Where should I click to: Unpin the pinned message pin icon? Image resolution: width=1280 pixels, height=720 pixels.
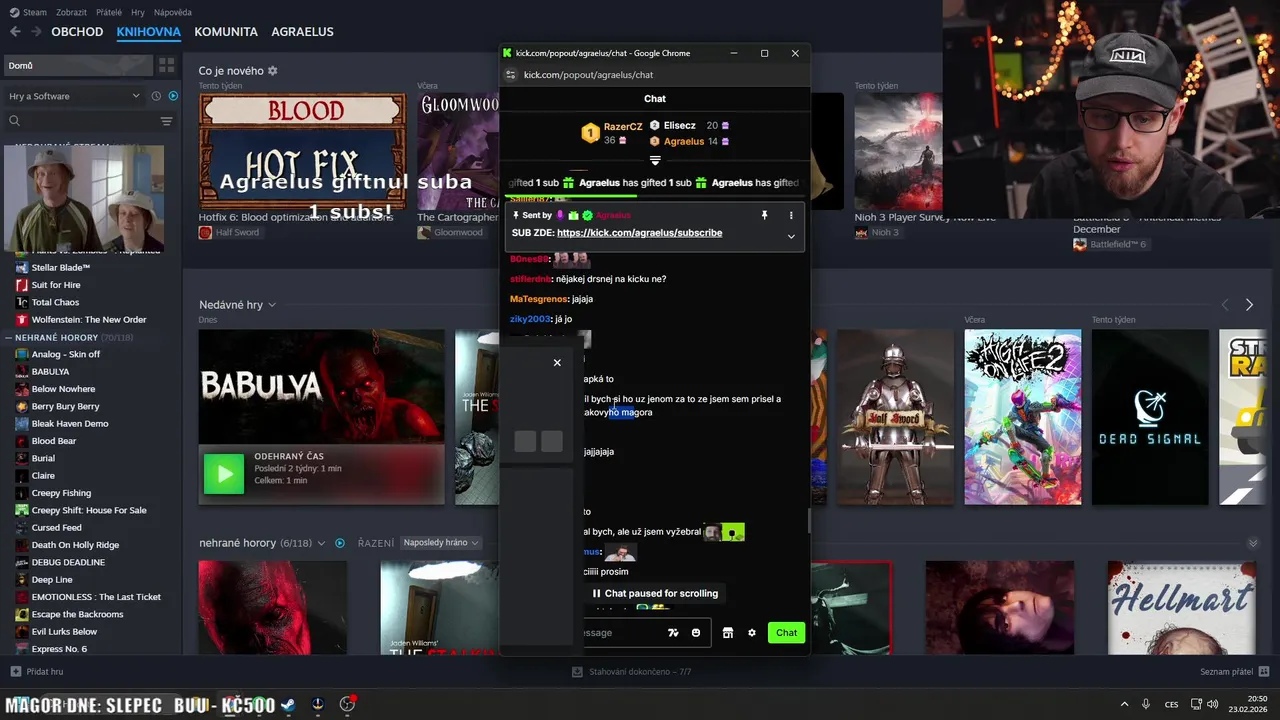764,215
